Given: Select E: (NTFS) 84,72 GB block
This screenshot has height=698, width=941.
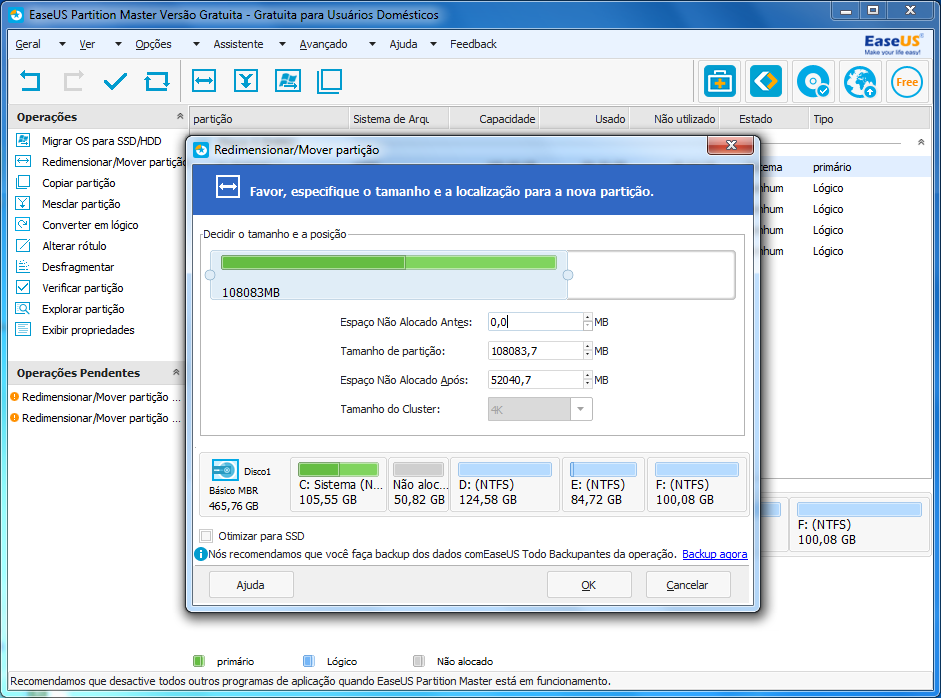Looking at the screenshot, I should pyautogui.click(x=603, y=485).
